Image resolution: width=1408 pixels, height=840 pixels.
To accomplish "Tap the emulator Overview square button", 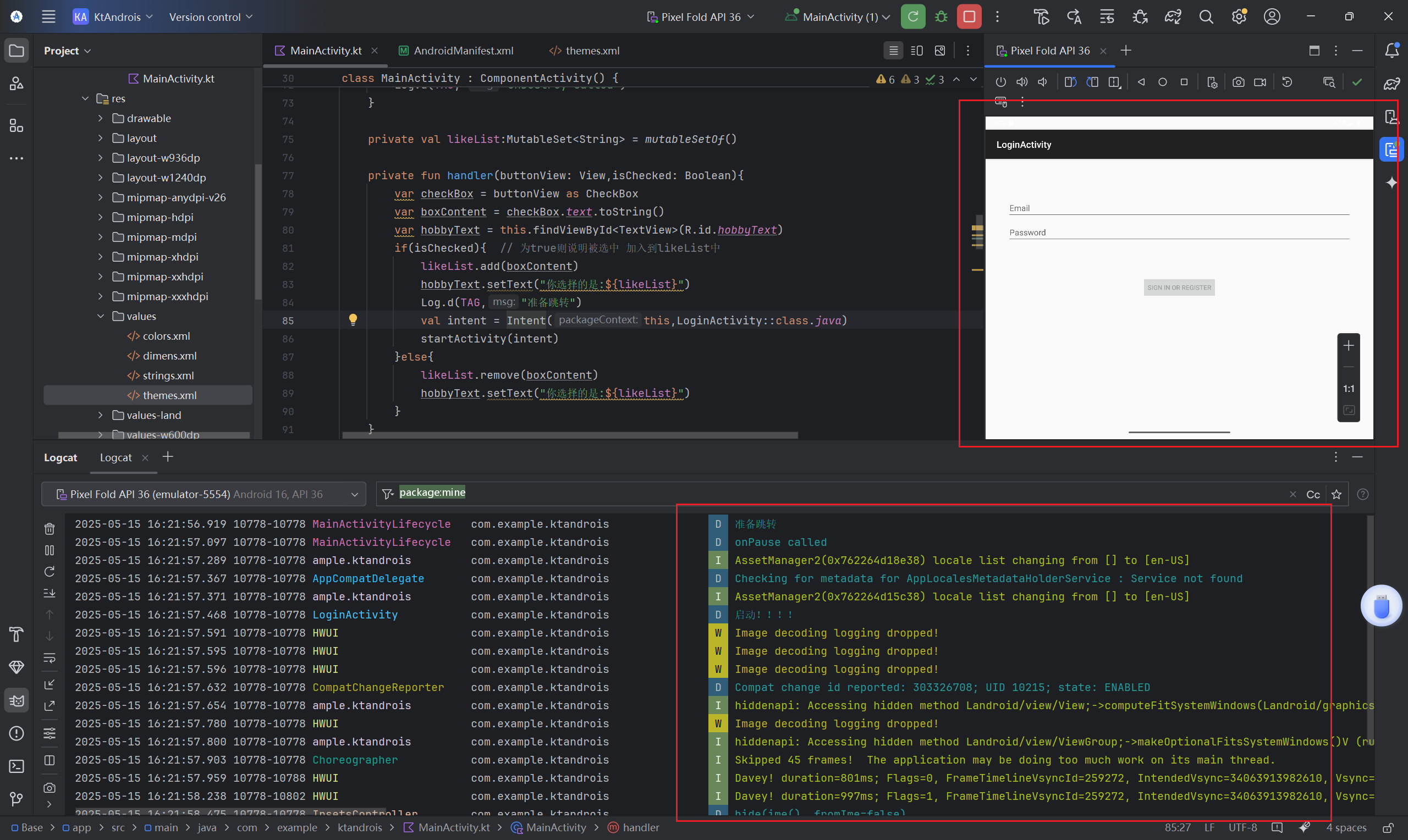I will (x=1184, y=82).
